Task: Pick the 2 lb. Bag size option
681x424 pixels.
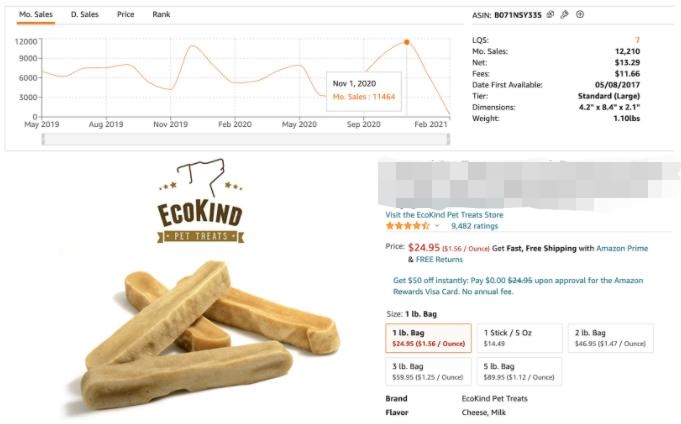Action: click(608, 338)
